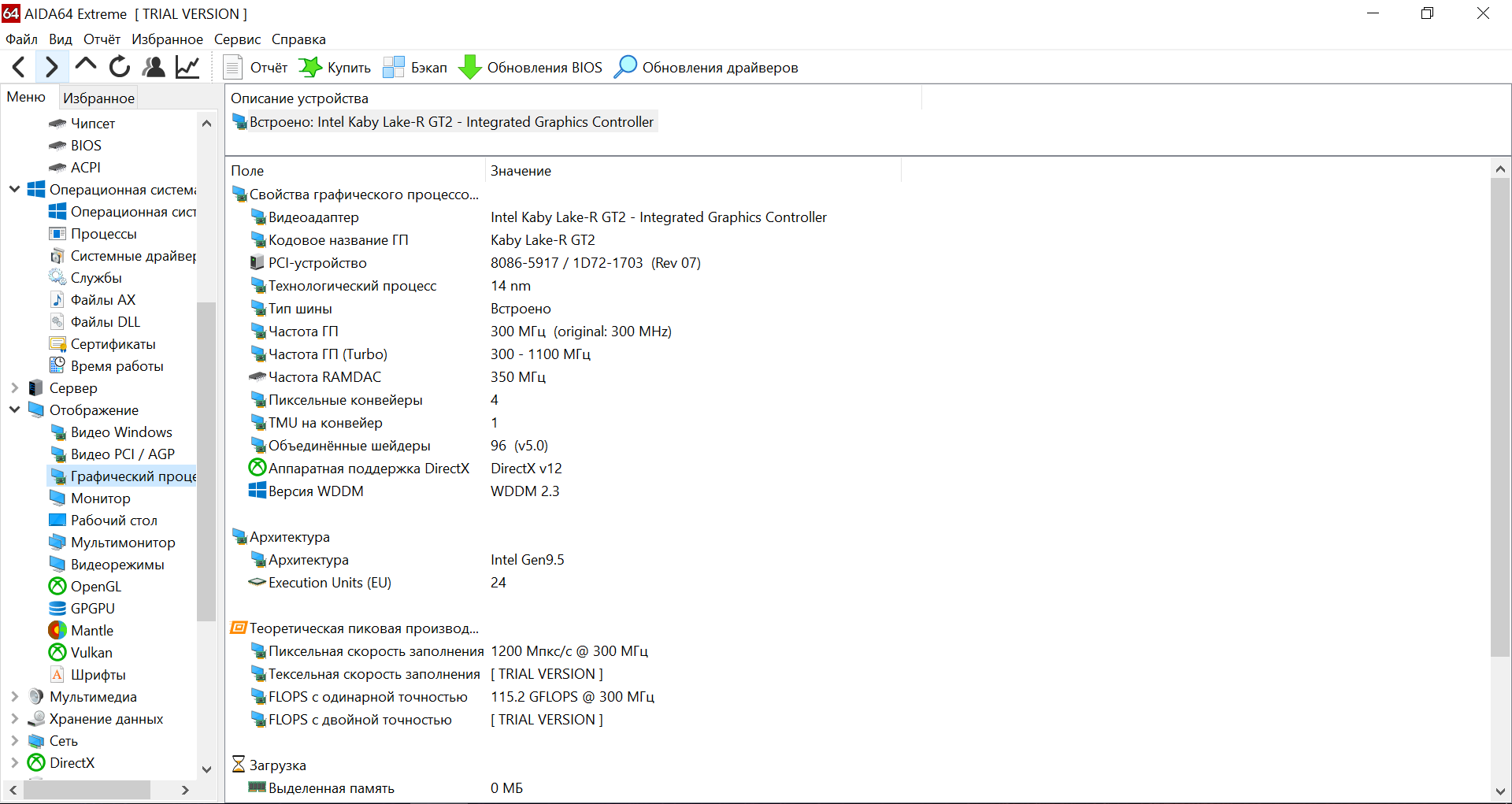Select BIOS in the tree
This screenshot has width=1512, height=804.
click(86, 146)
